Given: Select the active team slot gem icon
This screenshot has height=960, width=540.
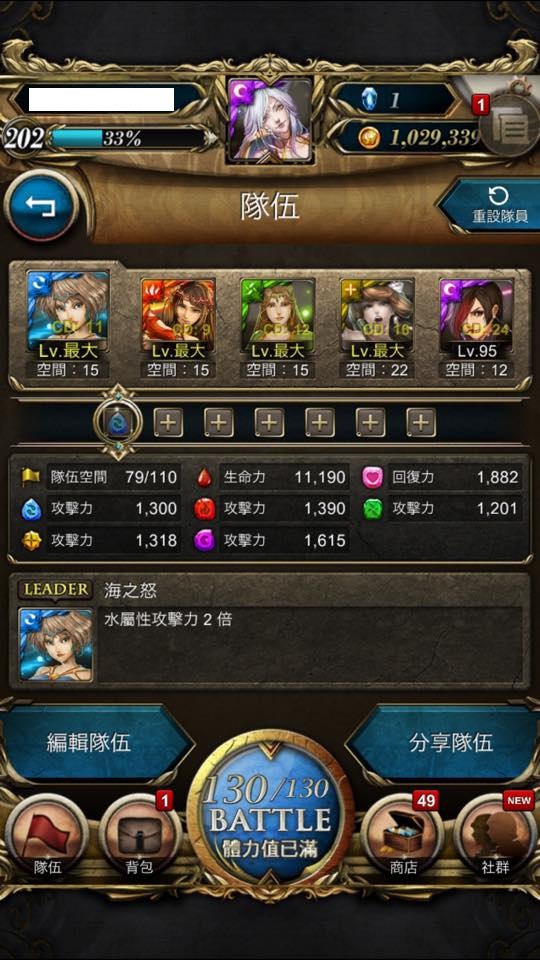Looking at the screenshot, I should click(118, 422).
